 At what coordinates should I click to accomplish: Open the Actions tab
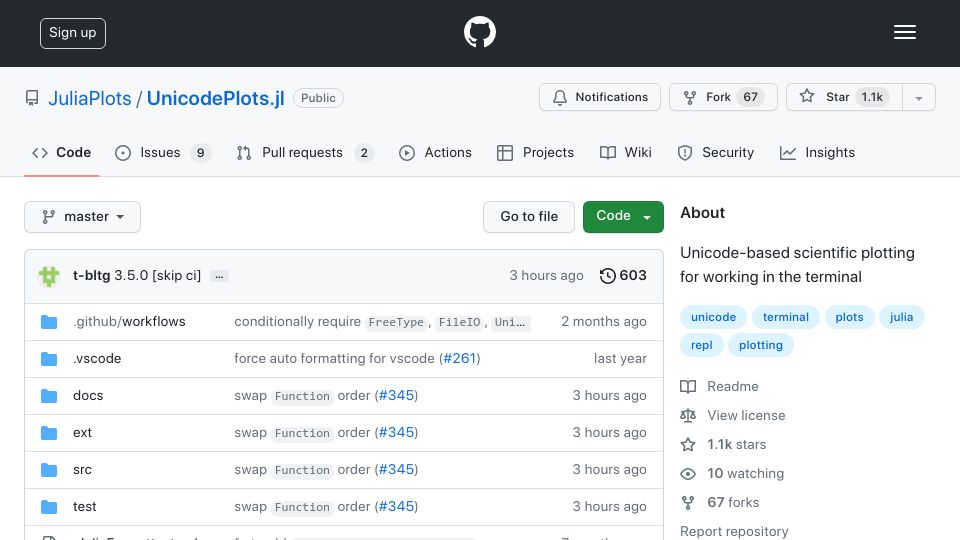pyautogui.click(x=435, y=152)
